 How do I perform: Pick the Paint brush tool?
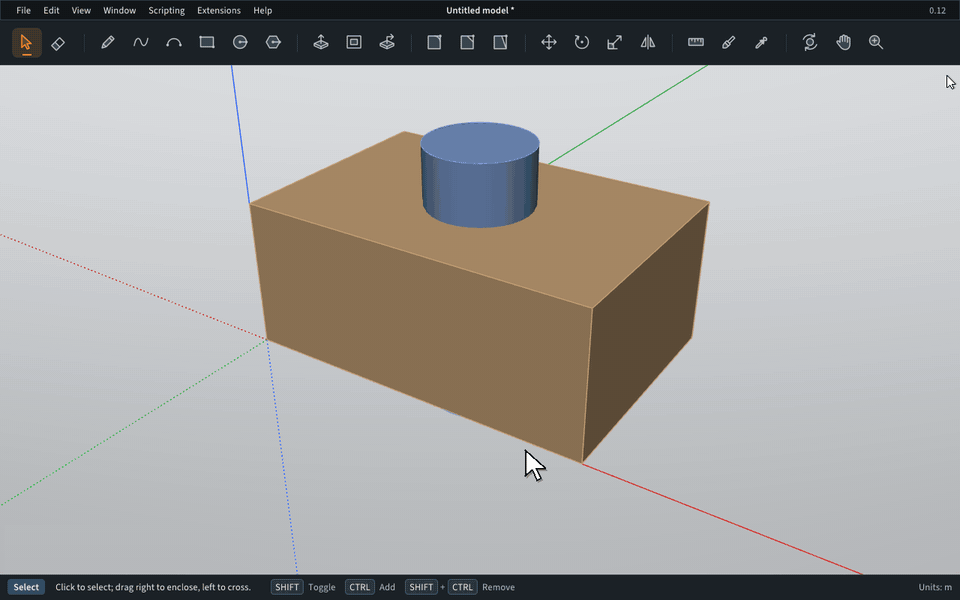coord(729,42)
